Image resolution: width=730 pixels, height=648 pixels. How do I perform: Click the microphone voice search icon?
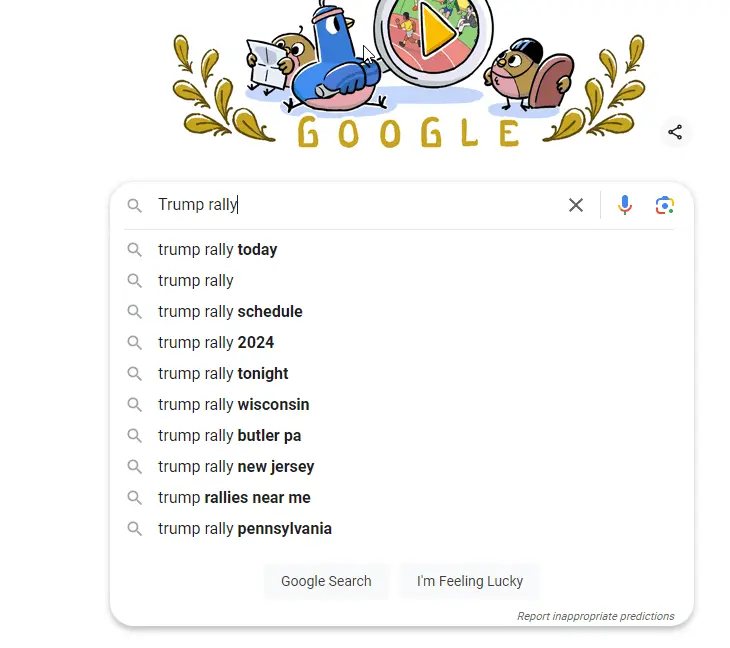tap(625, 205)
